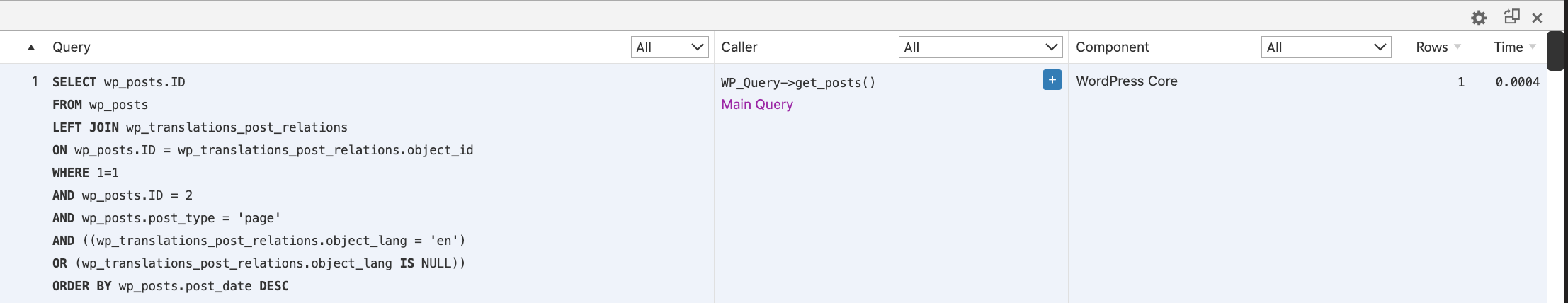Viewport: 1568px width, 303px height.
Task: Click the AND wp_posts.ID = 2 line
Action: tap(122, 195)
